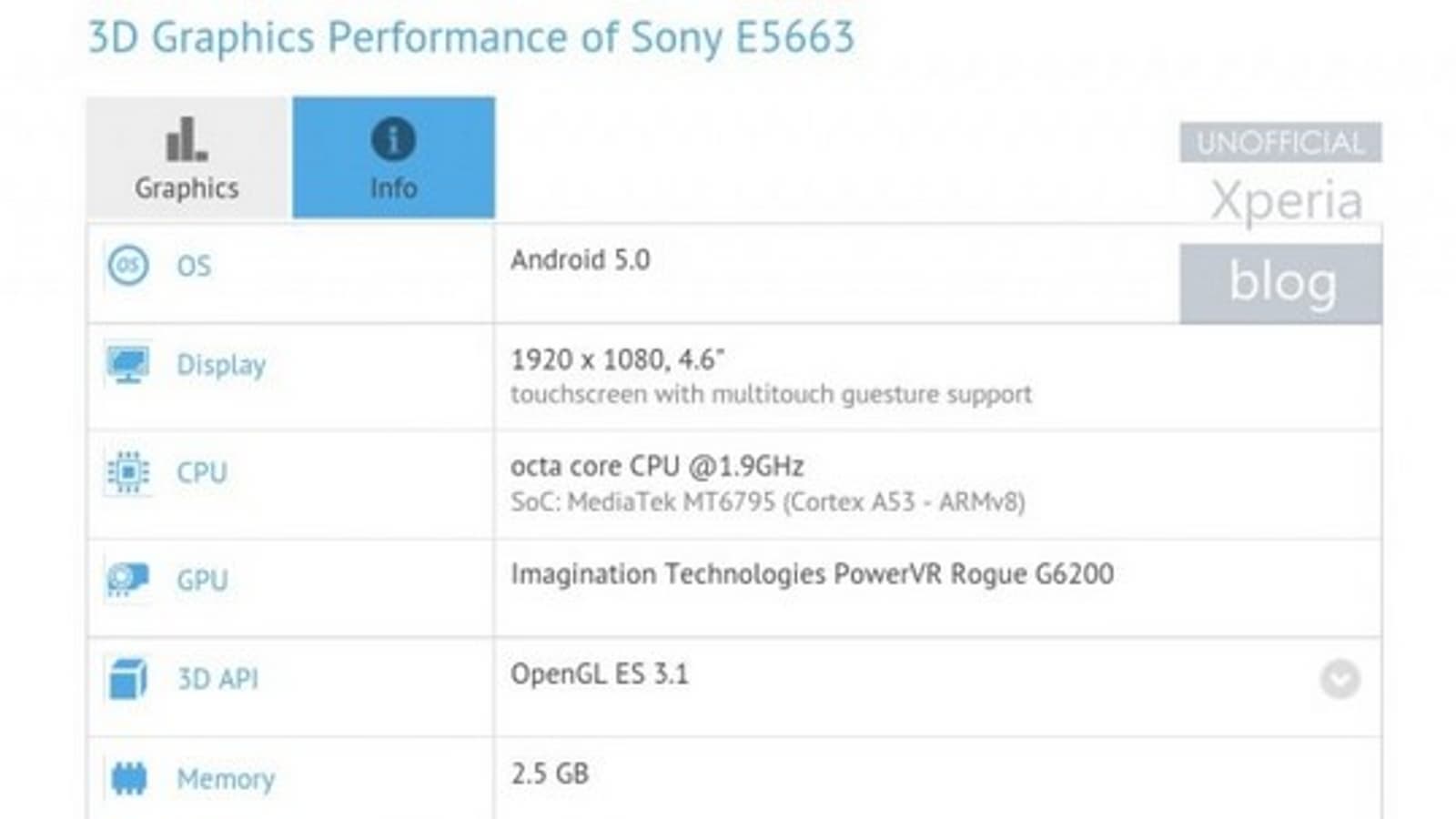1456x819 pixels.
Task: Click the CPU chip icon
Action: point(127,472)
